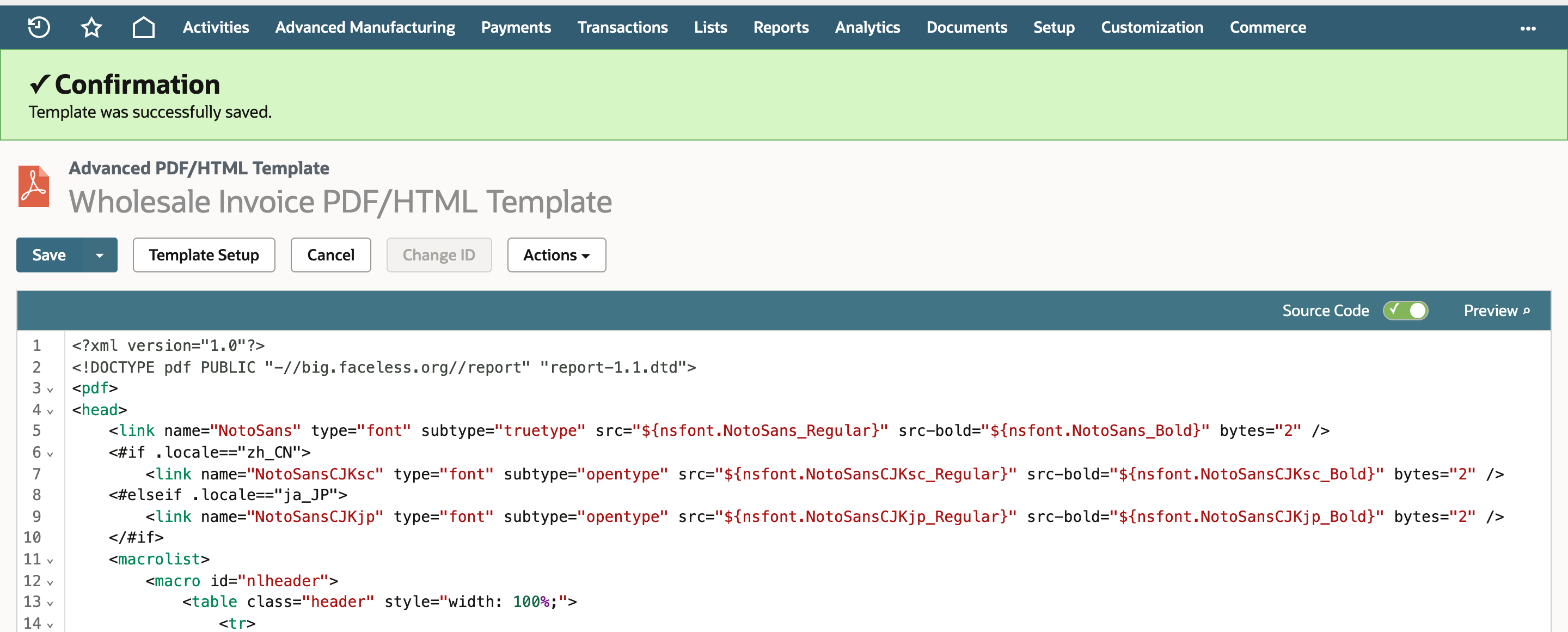Open the Commerce menu
Viewport: 1568px width, 632px height.
(x=1267, y=27)
